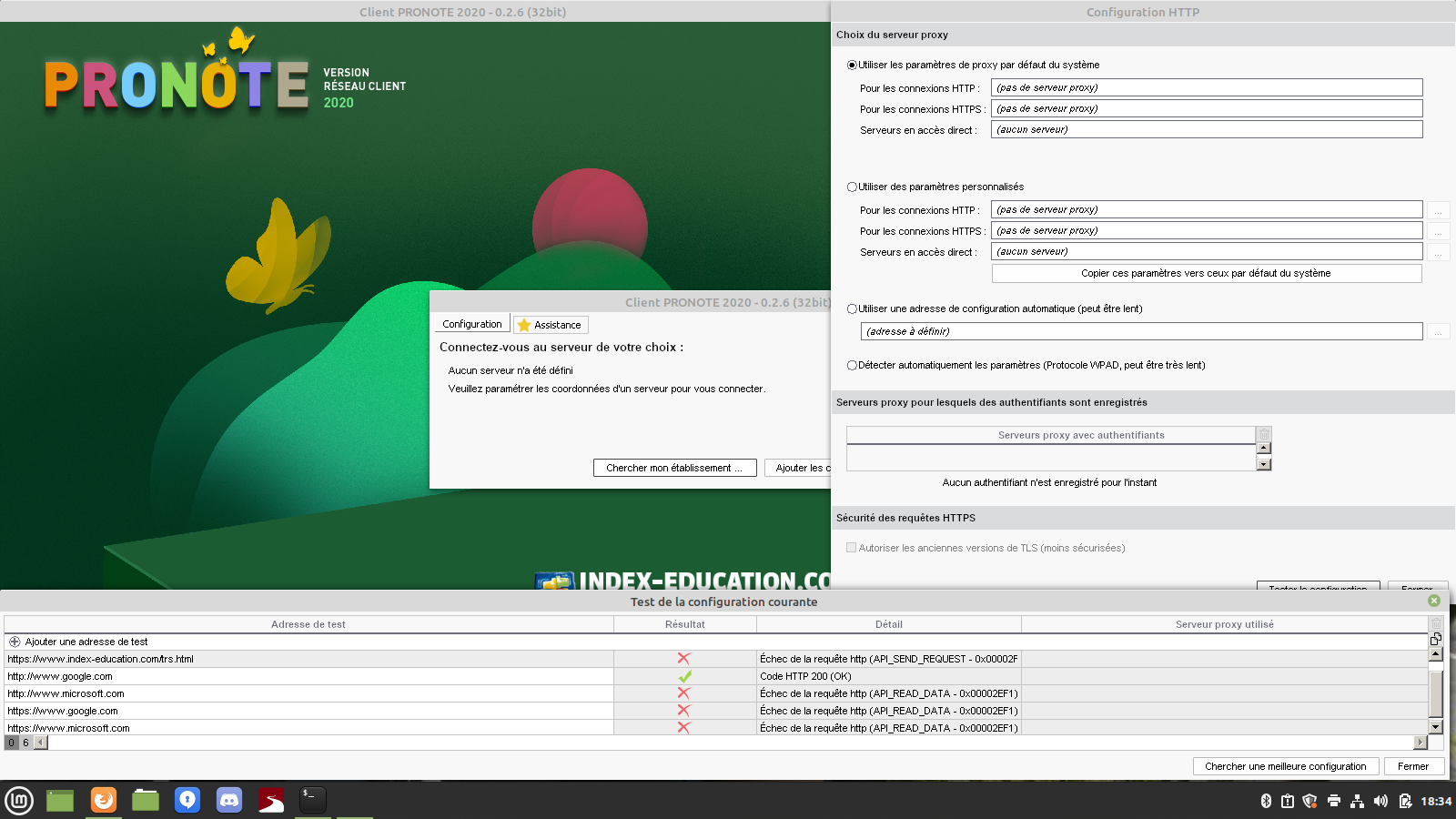1456x819 pixels.
Task: Click 'Chercher mon établissement ...' button
Action: pyautogui.click(x=675, y=468)
